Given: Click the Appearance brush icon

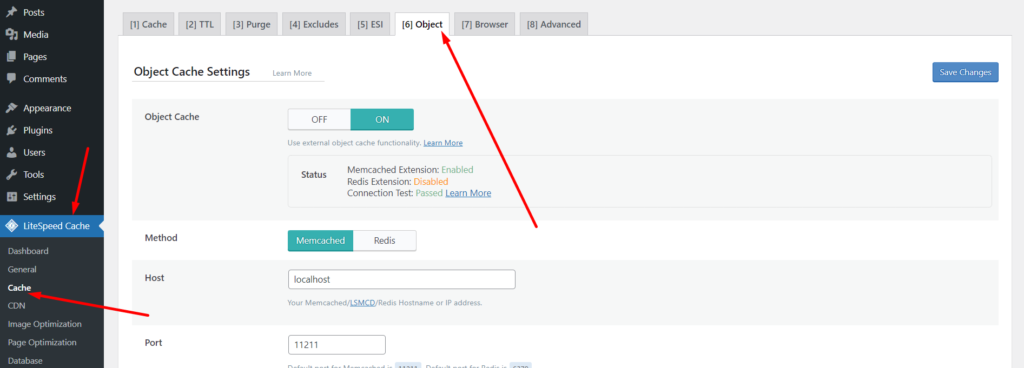Looking at the screenshot, I should [11, 108].
